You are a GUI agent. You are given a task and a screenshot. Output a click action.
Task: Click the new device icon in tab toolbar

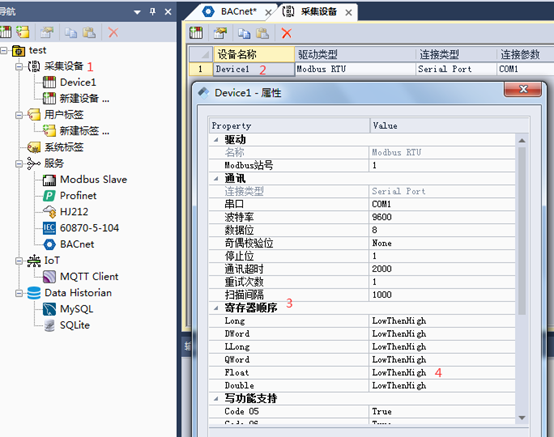pyautogui.click(x=196, y=33)
